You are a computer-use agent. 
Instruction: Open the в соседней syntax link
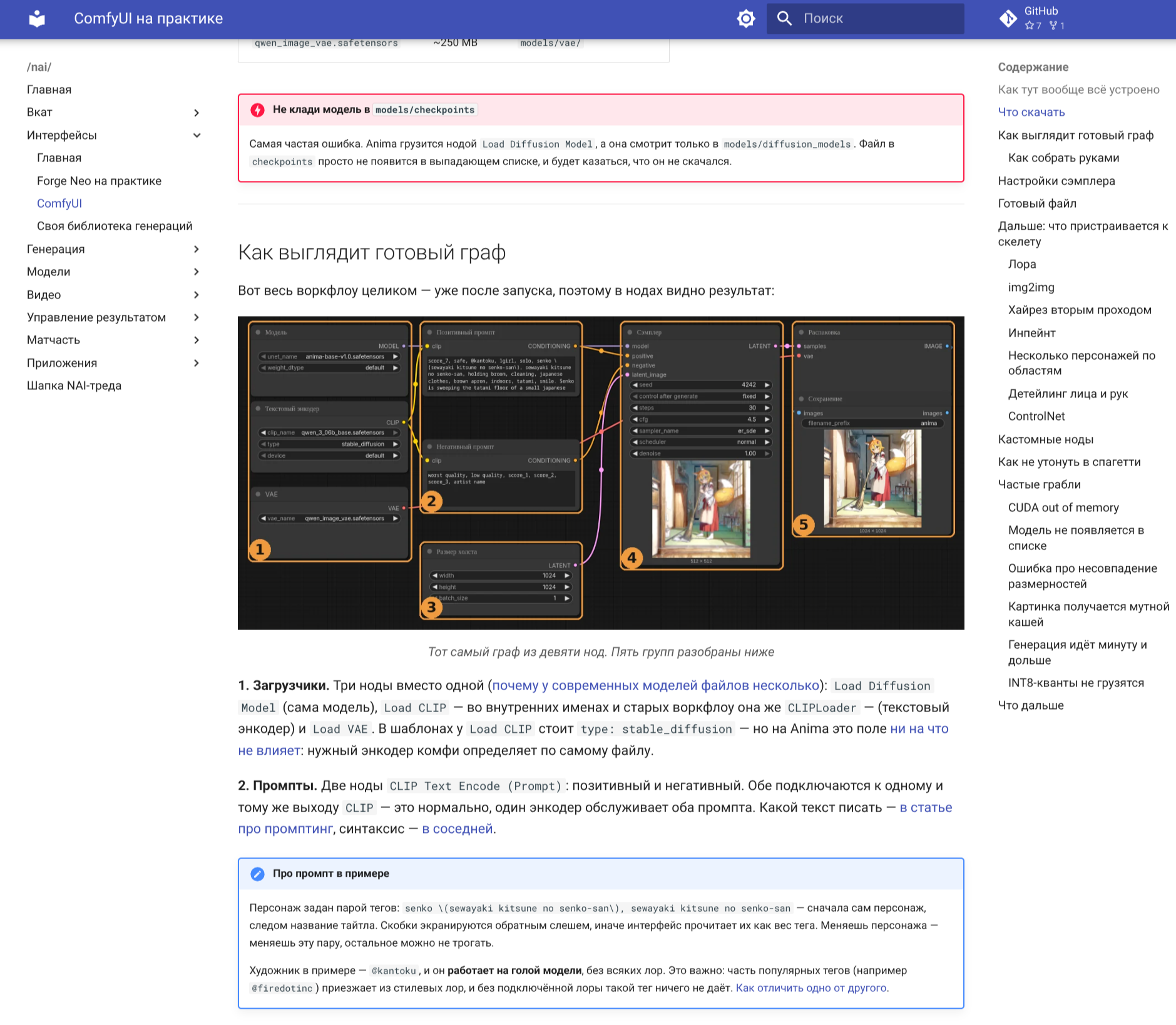[x=457, y=829]
